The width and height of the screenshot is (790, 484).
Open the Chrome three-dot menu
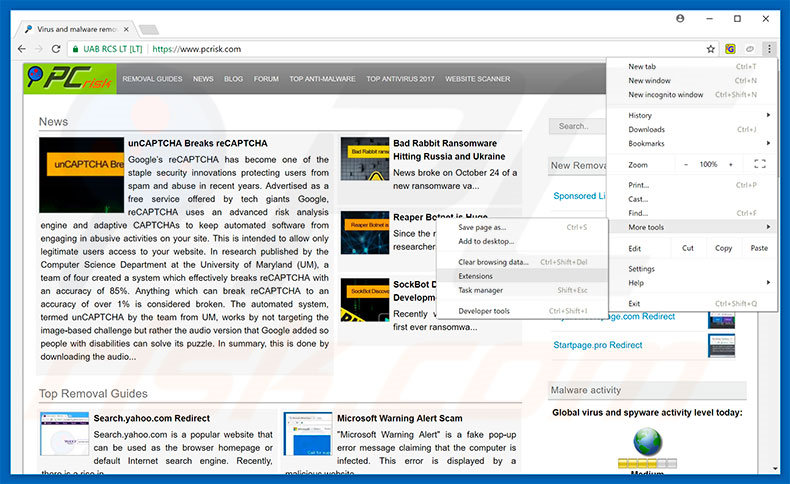point(769,49)
